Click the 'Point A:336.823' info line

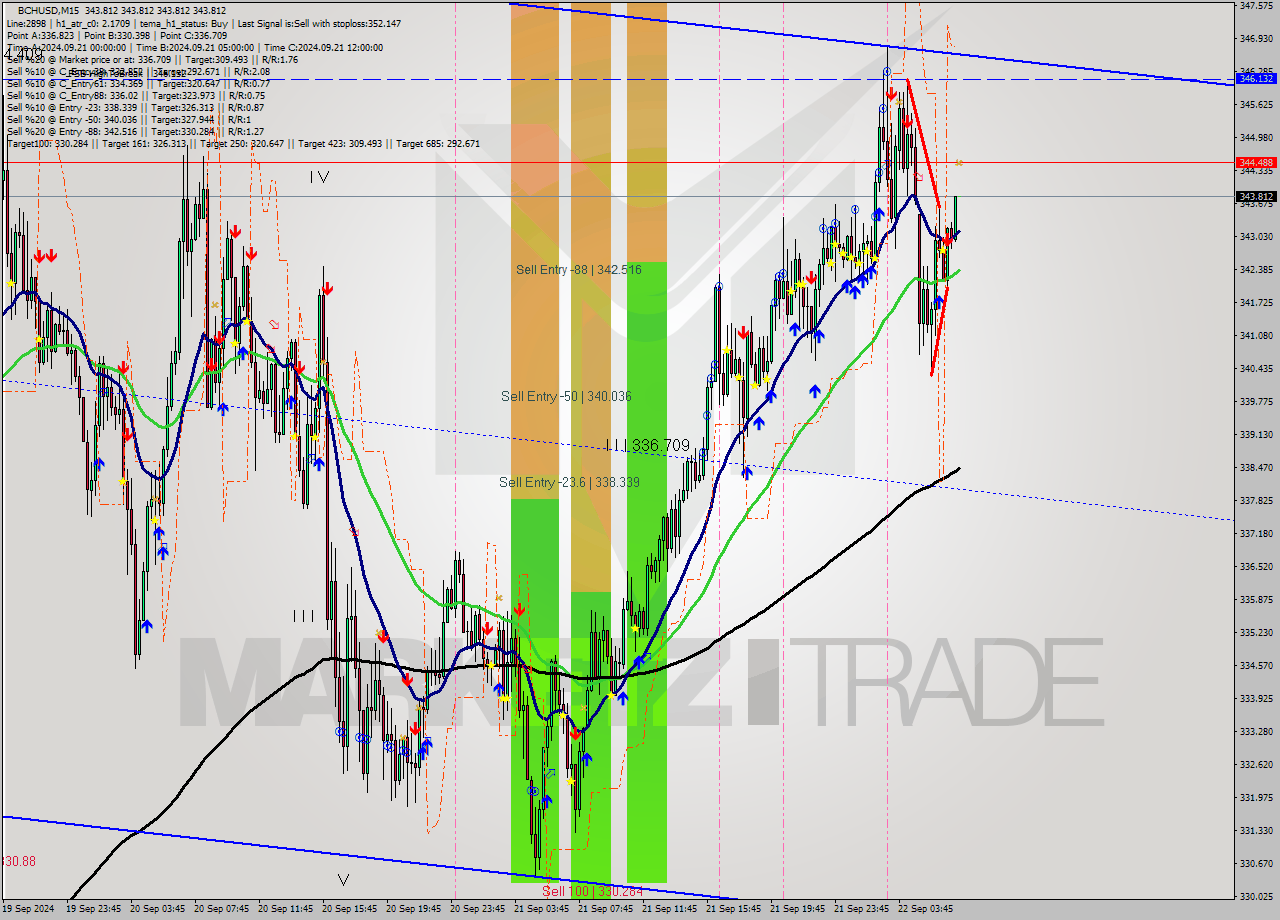118,35
